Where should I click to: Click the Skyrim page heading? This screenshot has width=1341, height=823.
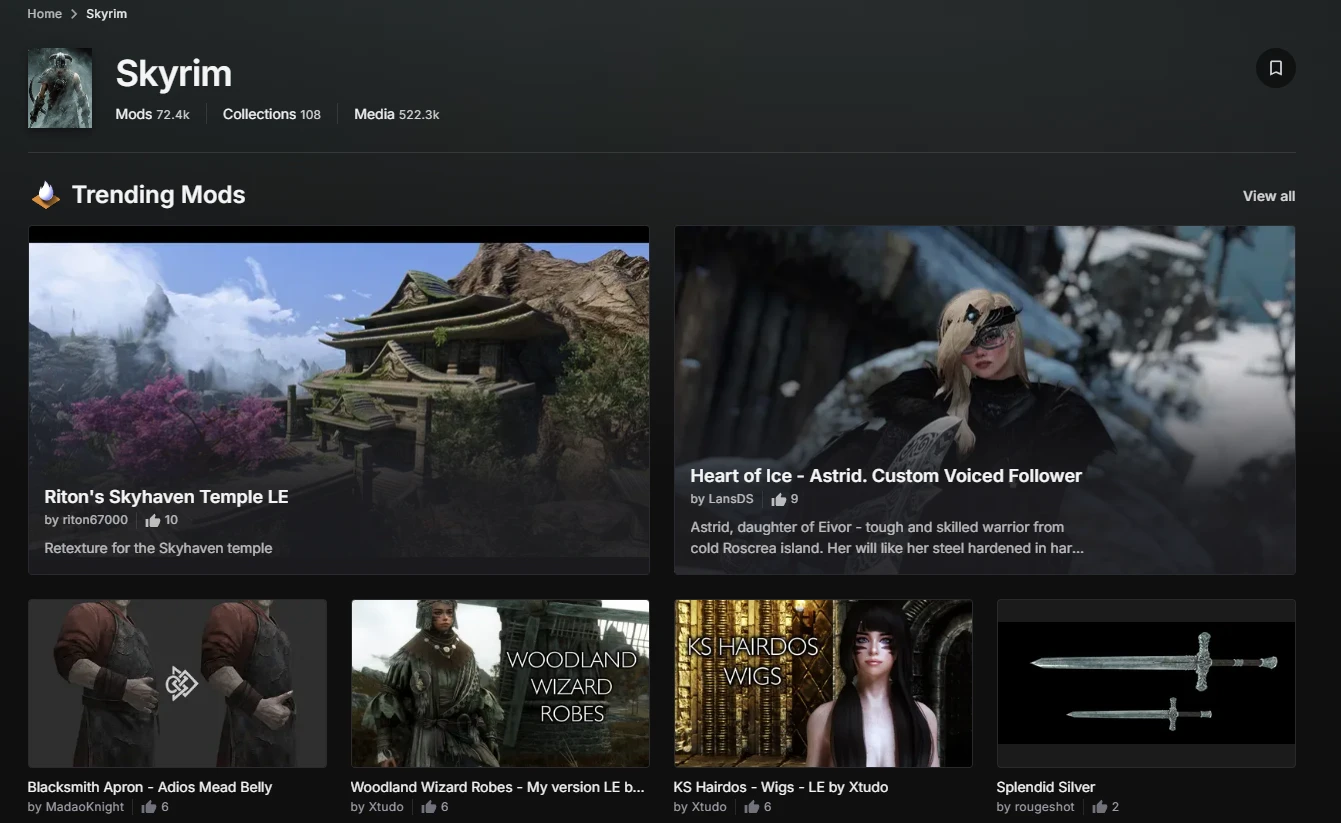(174, 73)
